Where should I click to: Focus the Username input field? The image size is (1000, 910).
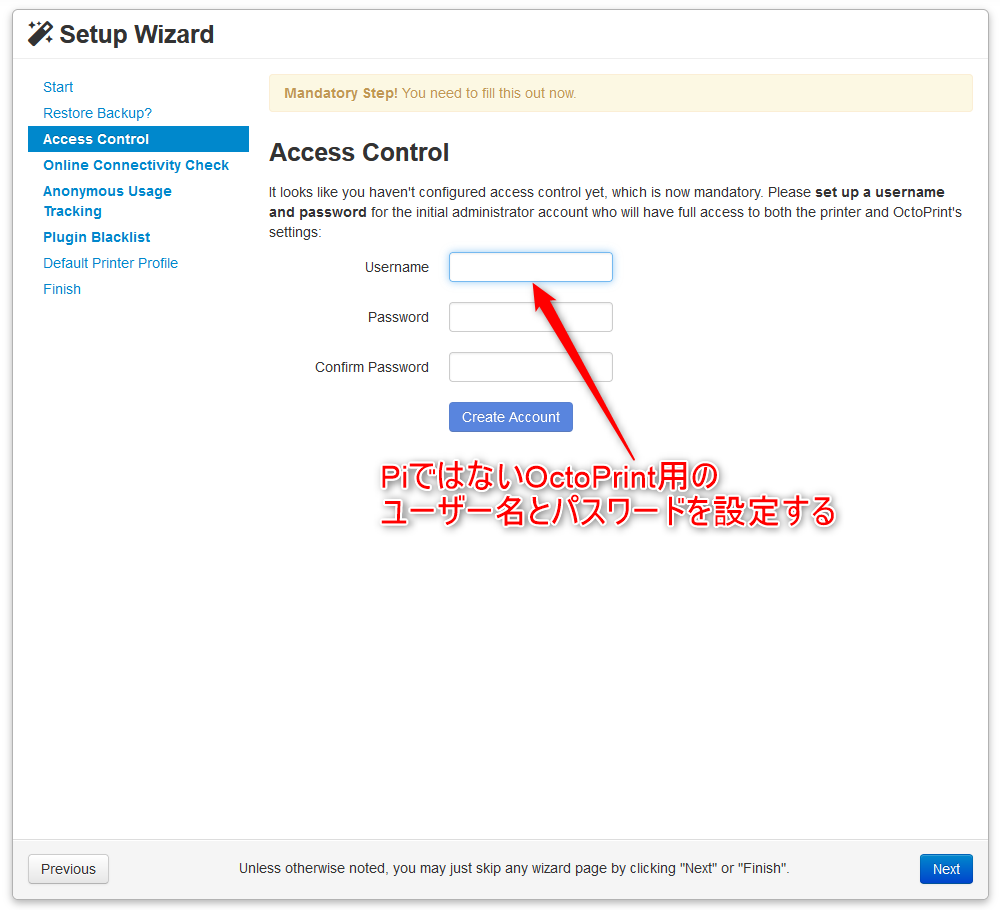[x=531, y=267]
